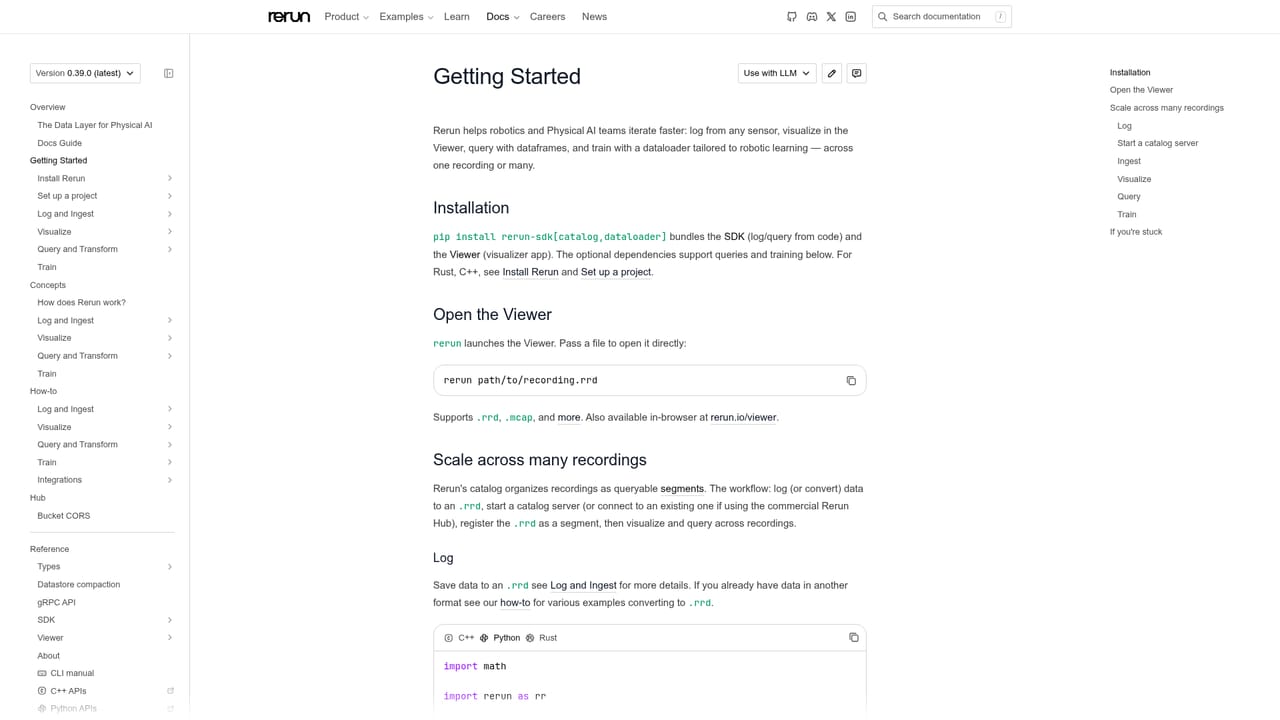
Task: Open News in top navigation
Action: [594, 17]
